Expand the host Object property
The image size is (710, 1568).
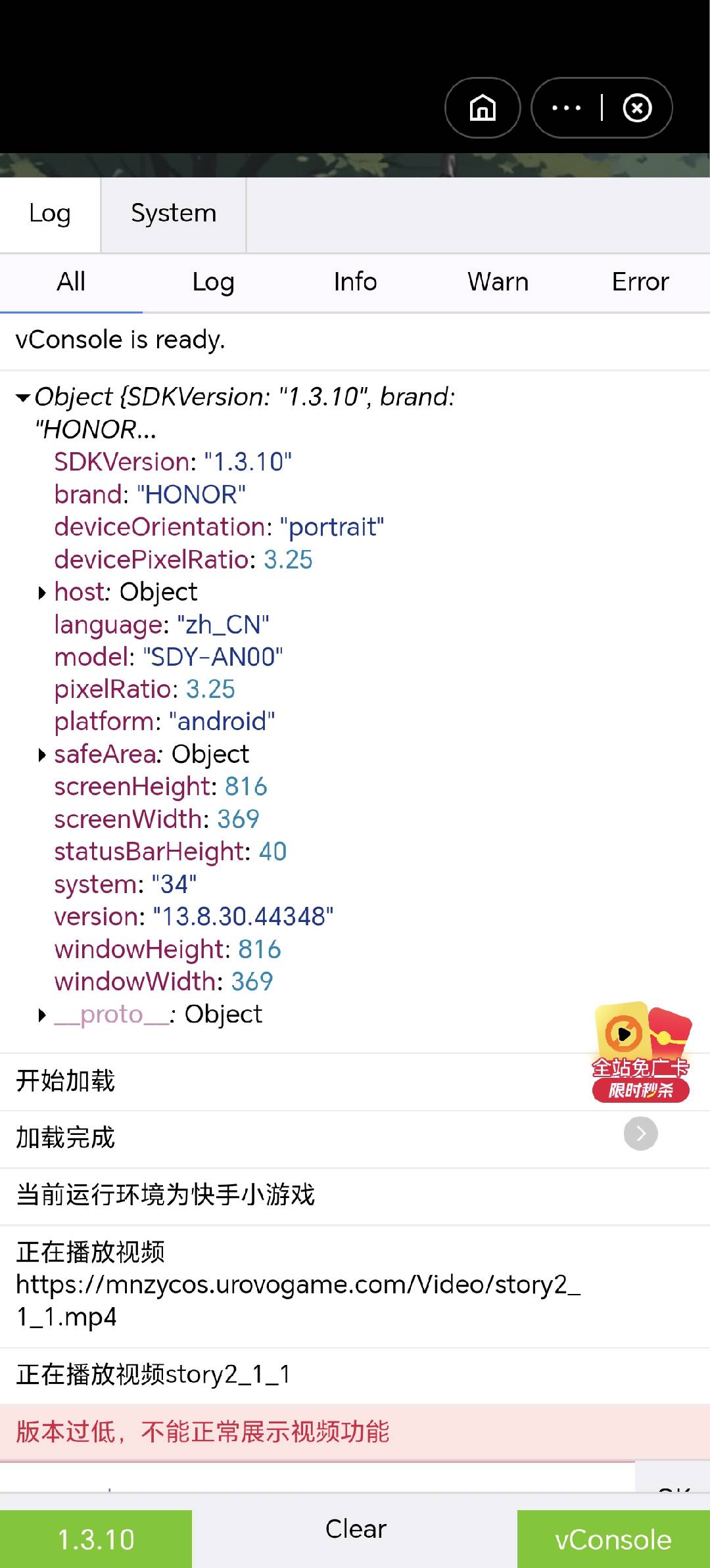pos(43,593)
